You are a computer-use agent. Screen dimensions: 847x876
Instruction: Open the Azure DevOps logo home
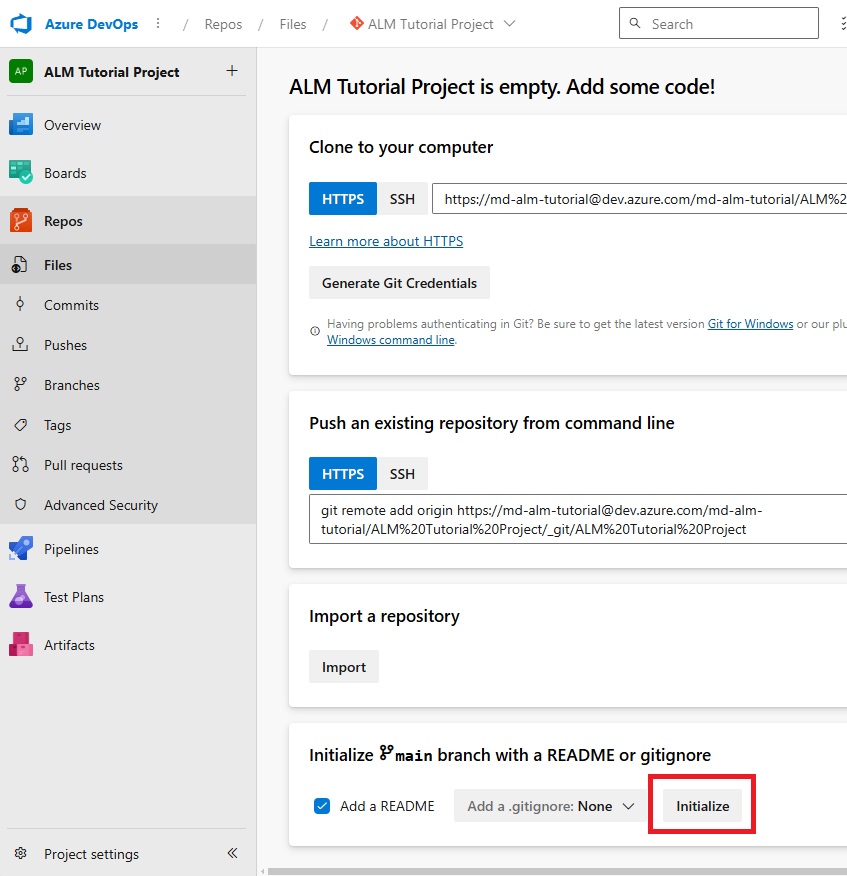pos(21,24)
